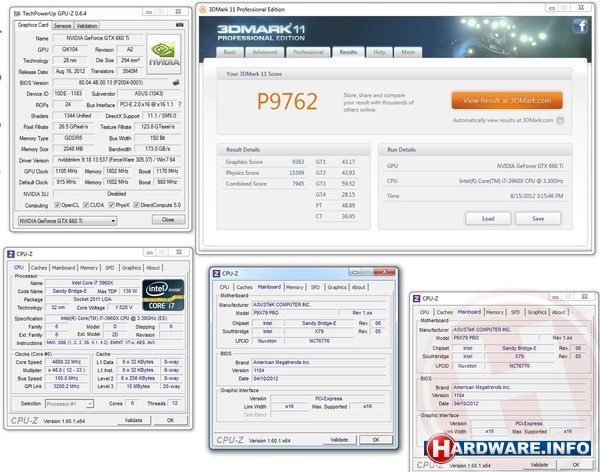
Task: Toggle the PhysX checkbox
Action: tap(111, 205)
